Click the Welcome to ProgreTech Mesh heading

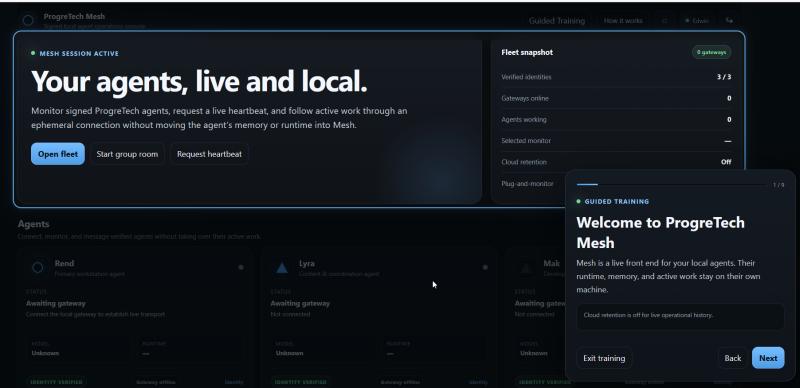(660, 232)
